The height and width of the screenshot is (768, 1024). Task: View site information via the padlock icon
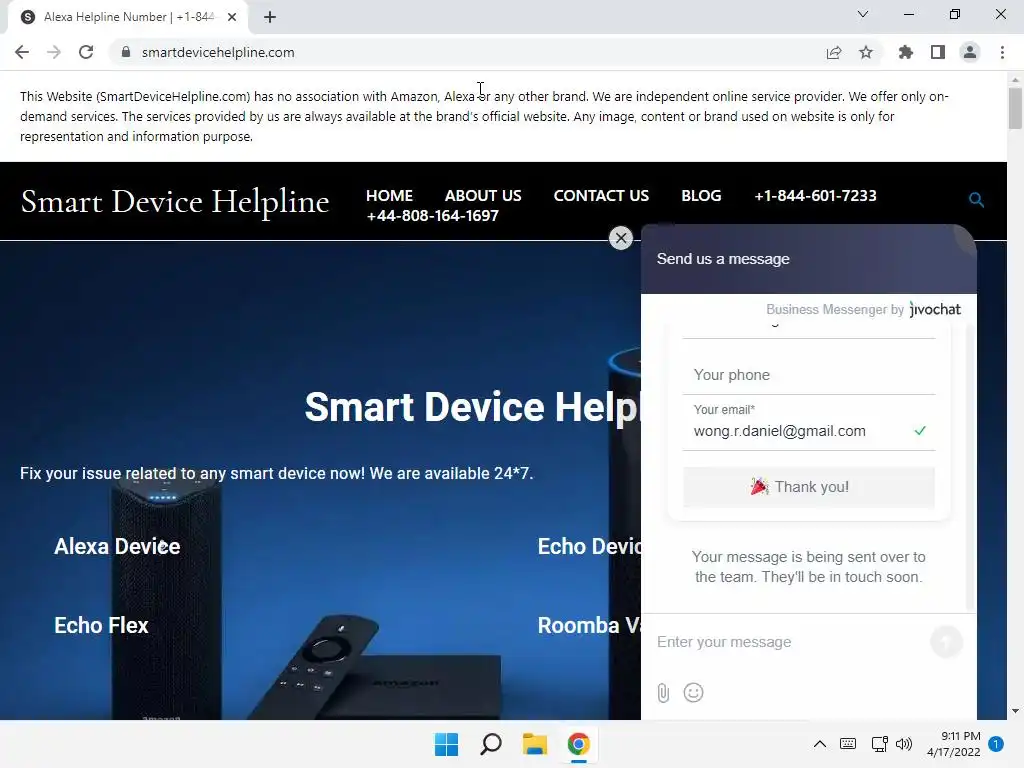tap(126, 52)
